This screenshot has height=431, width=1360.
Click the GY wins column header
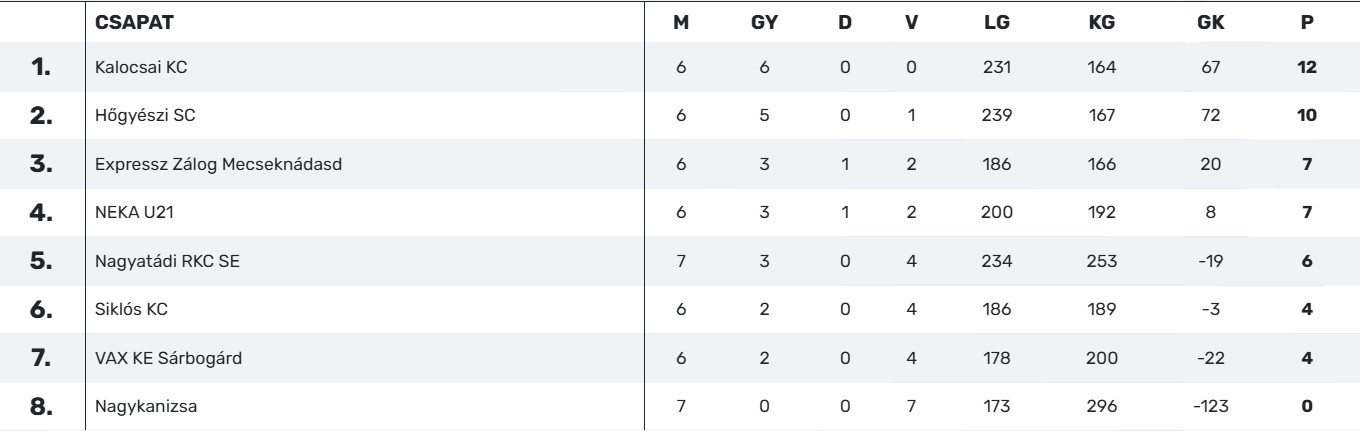pyautogui.click(x=763, y=21)
